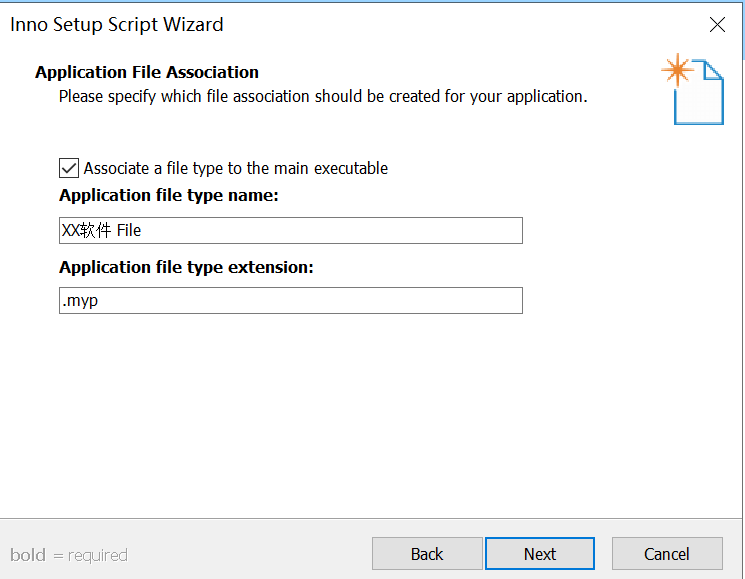Click the 'Application file type name:' label
The width and height of the screenshot is (745, 579).
pos(169,195)
